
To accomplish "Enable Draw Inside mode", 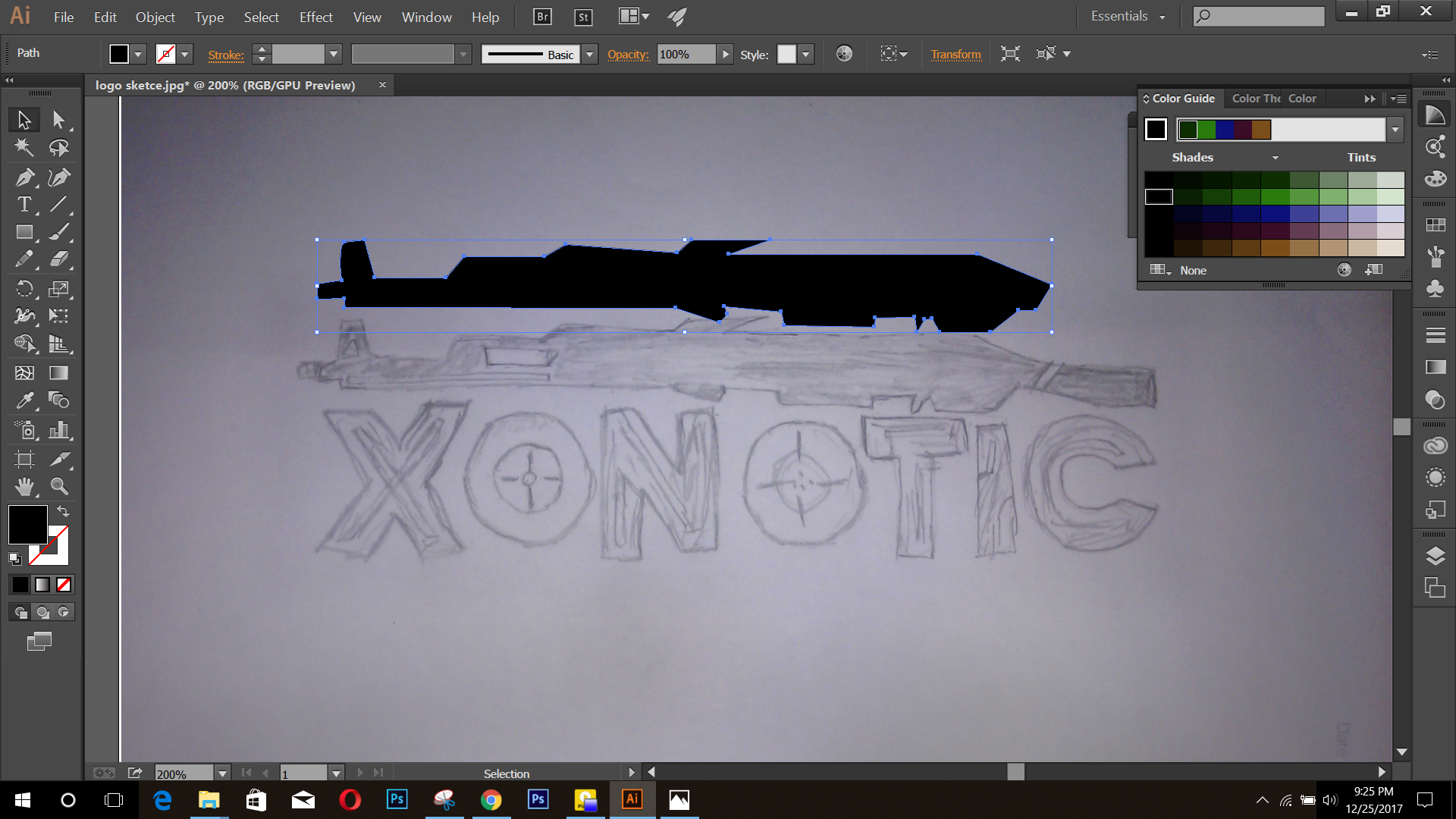I will pyautogui.click(x=64, y=612).
